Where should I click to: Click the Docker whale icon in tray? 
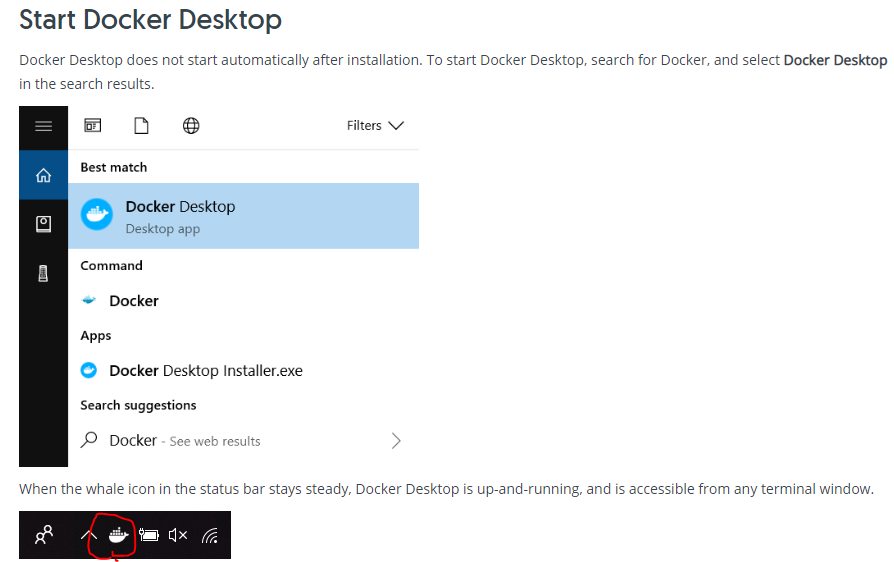coord(119,535)
